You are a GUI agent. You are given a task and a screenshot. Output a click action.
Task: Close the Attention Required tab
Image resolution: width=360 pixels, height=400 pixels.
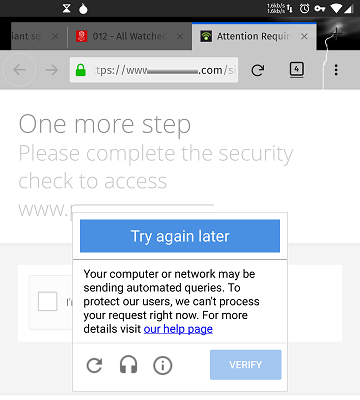(304, 36)
